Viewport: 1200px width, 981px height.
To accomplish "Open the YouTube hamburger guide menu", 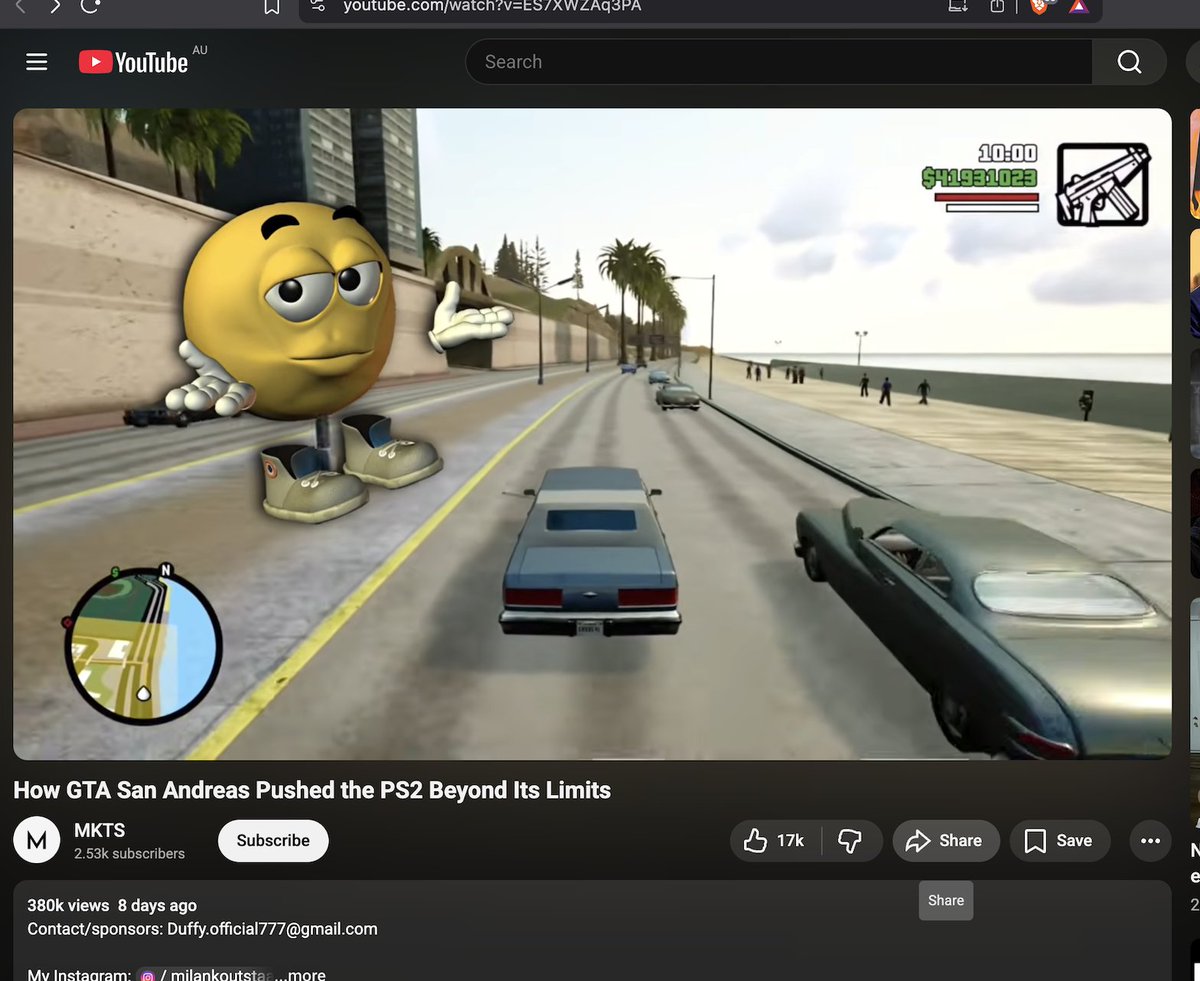I will tap(37, 62).
